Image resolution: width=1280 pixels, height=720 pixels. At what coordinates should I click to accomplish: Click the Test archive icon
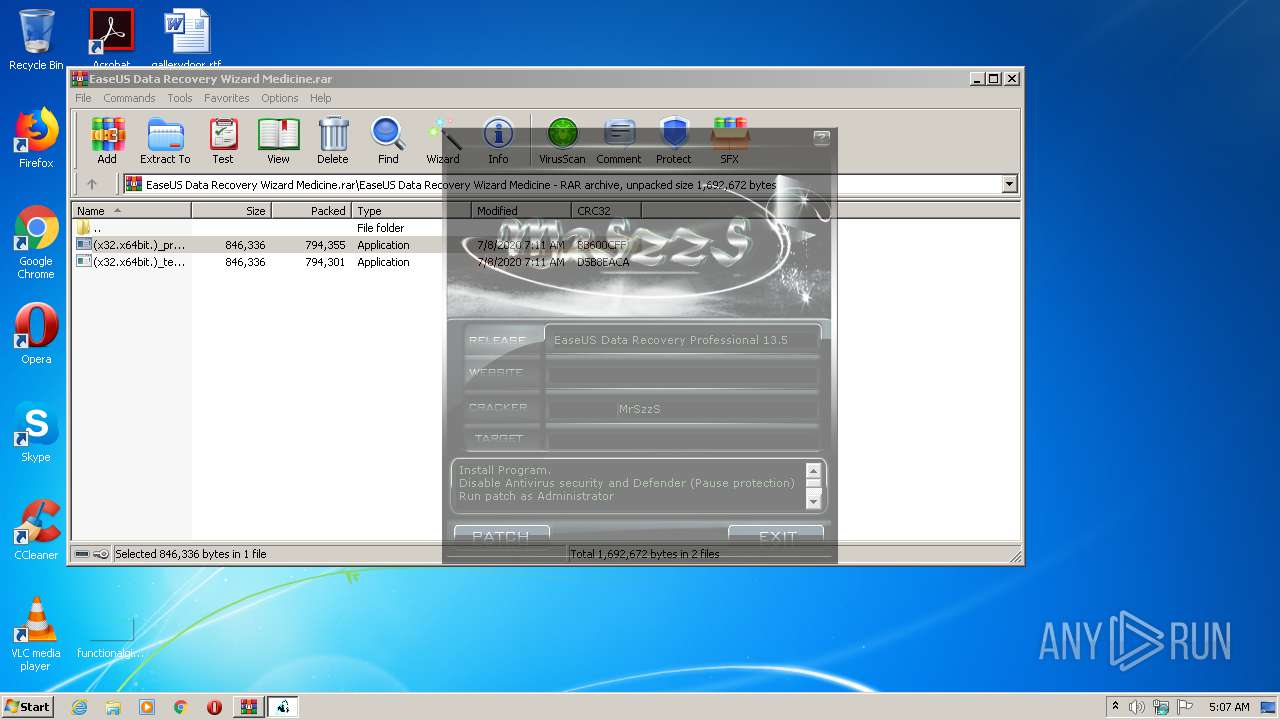(x=223, y=140)
